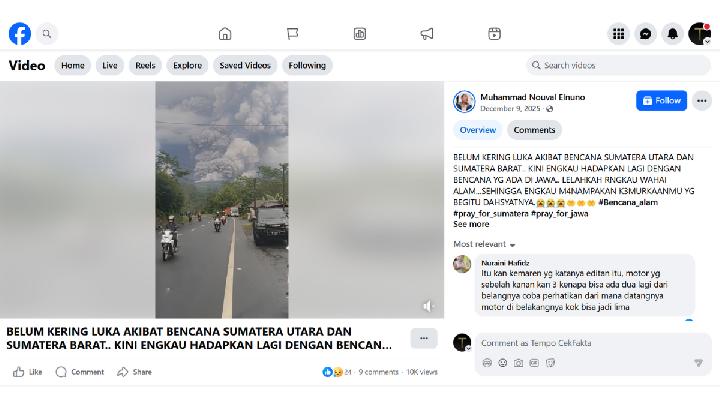
Task: Open the Facebook logo home link
Action: [20, 34]
